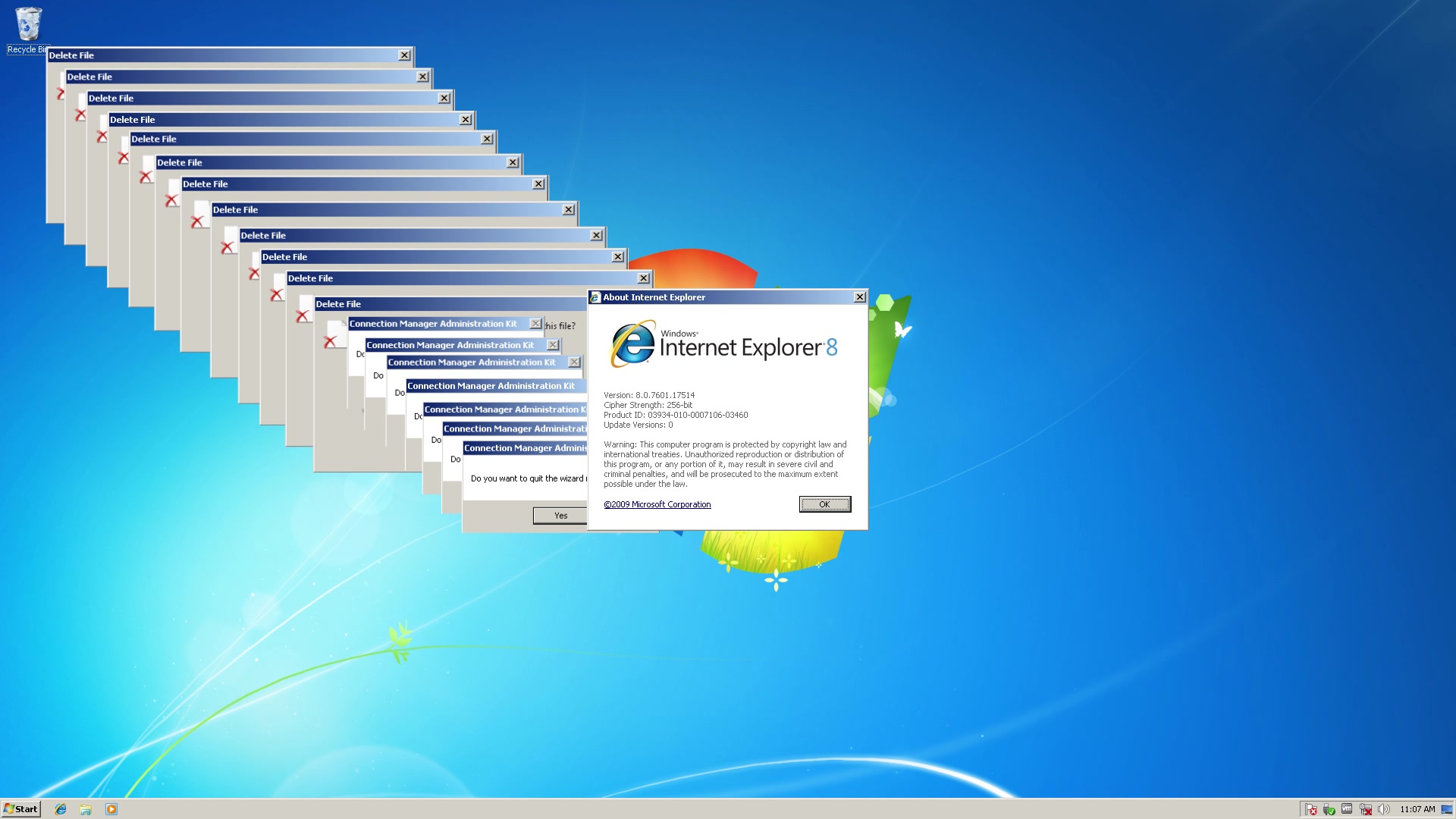Launch Internet Explorer from the taskbar
Viewport: 1456px width, 819px height.
coord(61,809)
